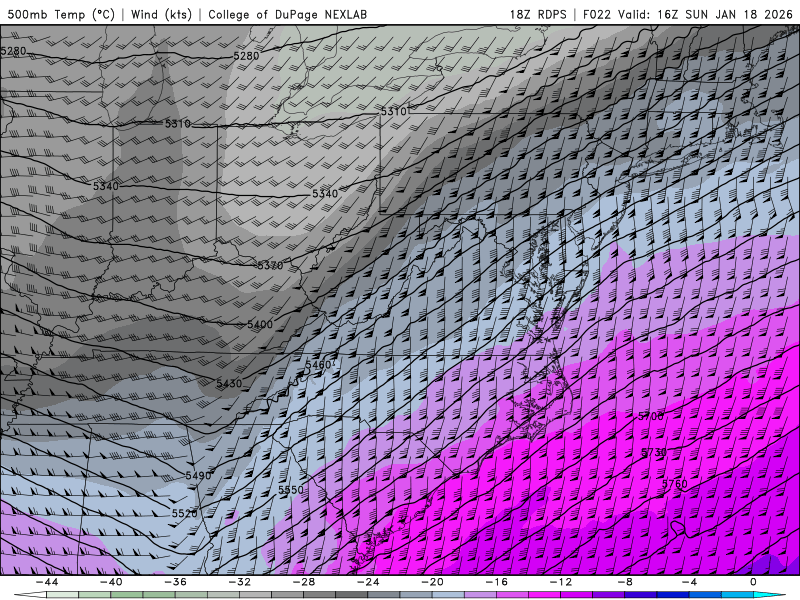Click the 'Wind (kts)' header label
Screen dimensions: 800x600
pos(161,14)
